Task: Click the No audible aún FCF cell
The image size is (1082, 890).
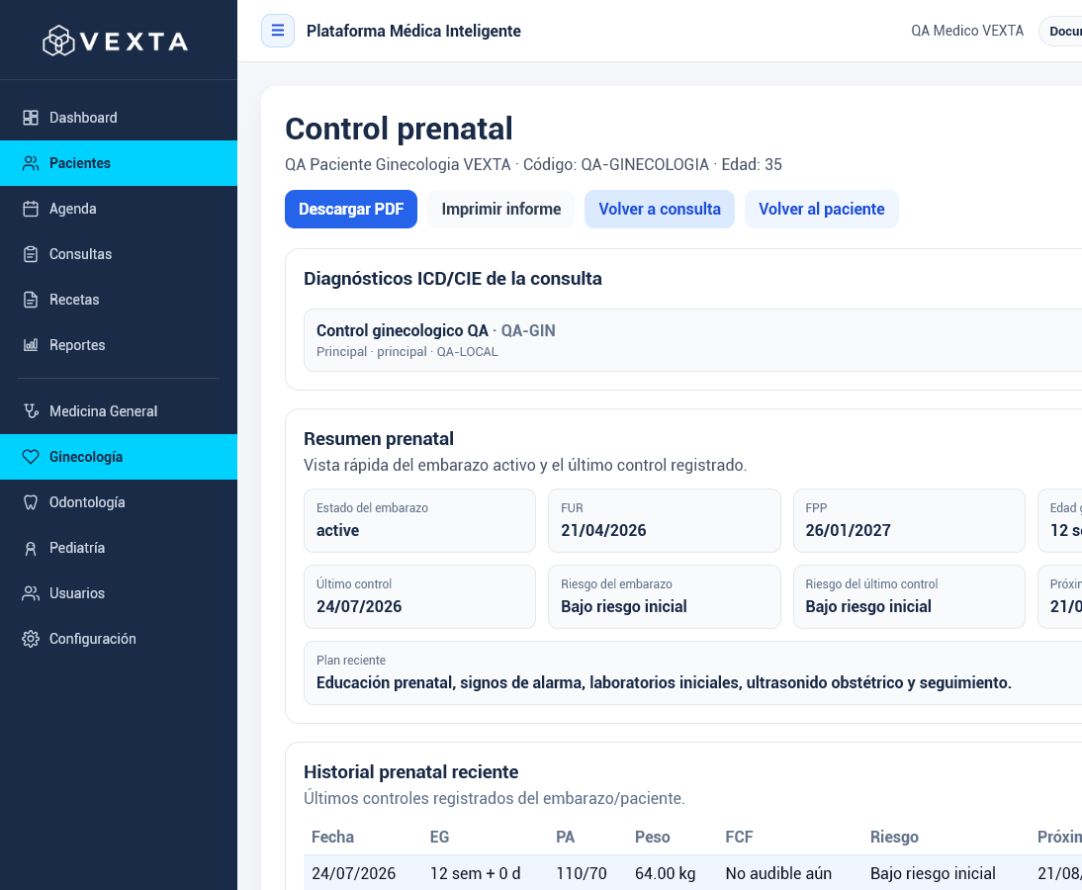Action: 778,873
